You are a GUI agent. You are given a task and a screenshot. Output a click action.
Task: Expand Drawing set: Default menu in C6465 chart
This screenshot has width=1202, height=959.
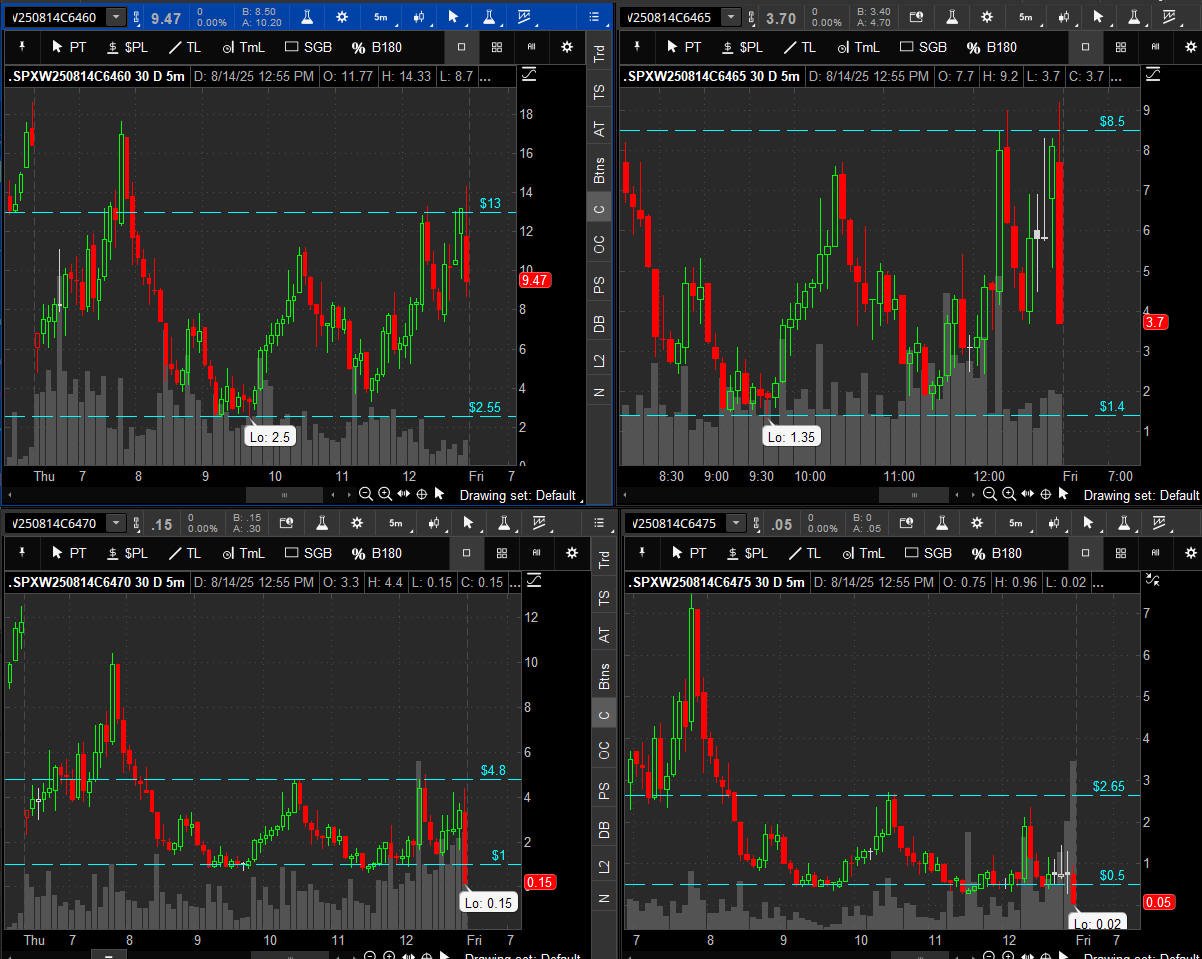click(1140, 495)
